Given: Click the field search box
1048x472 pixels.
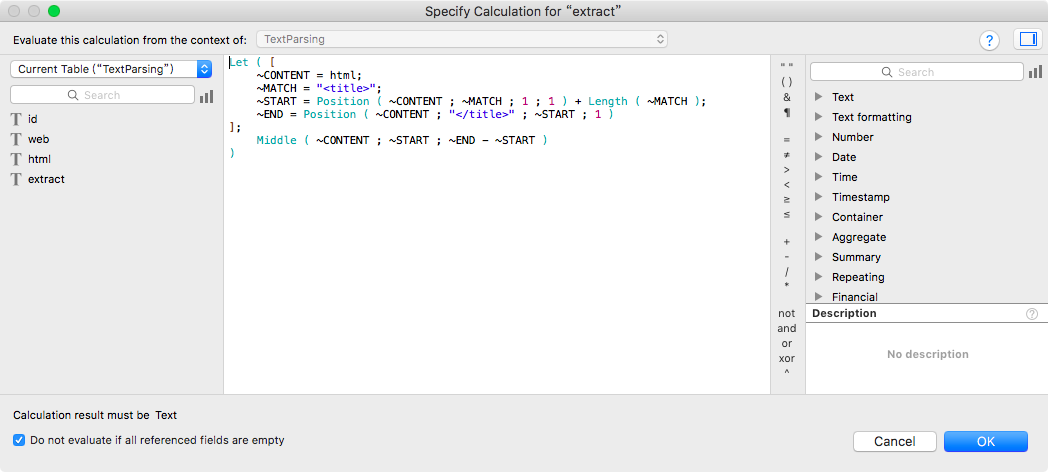Looking at the screenshot, I should click(102, 96).
